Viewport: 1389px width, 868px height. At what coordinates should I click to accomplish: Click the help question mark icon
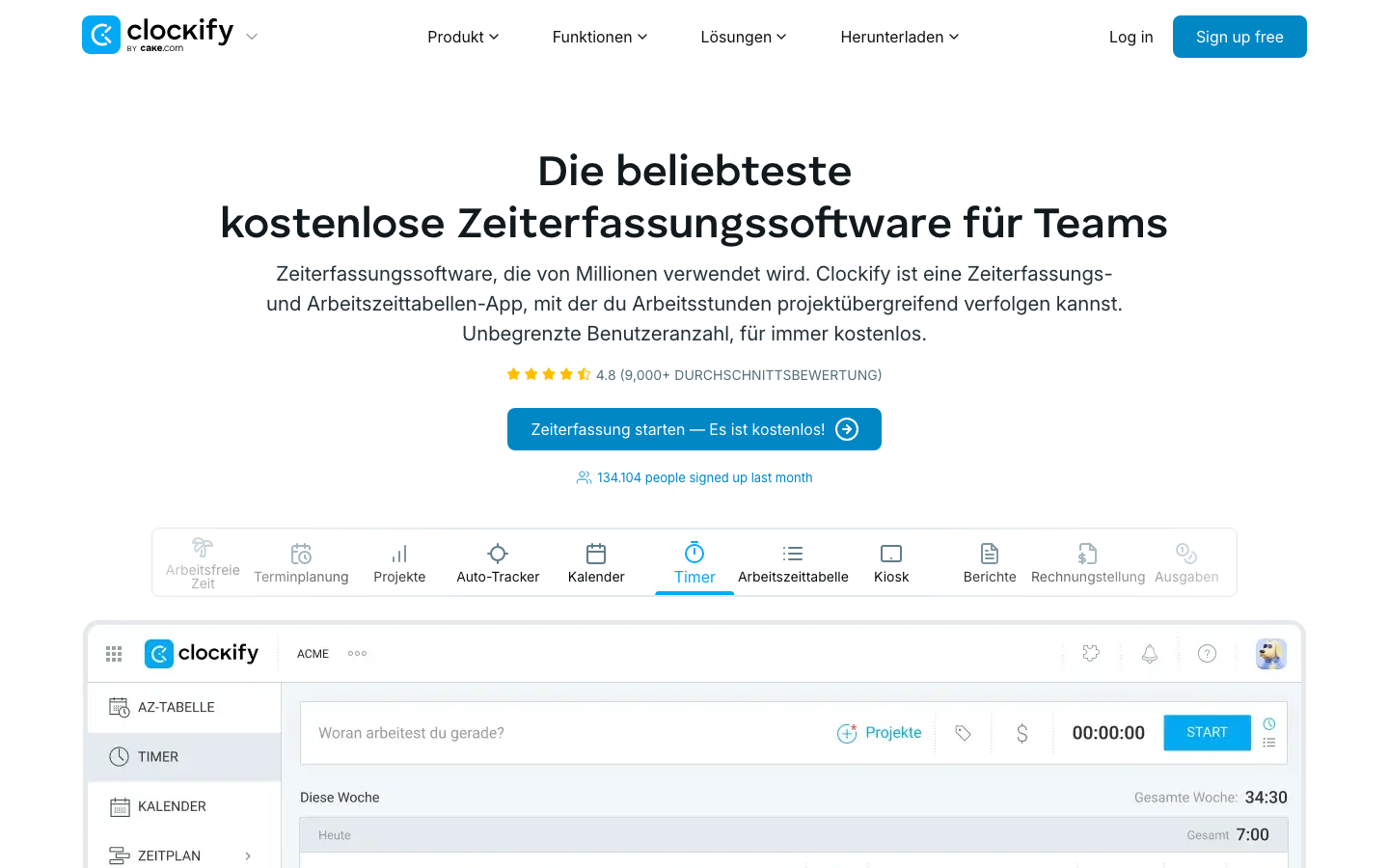(x=1207, y=654)
